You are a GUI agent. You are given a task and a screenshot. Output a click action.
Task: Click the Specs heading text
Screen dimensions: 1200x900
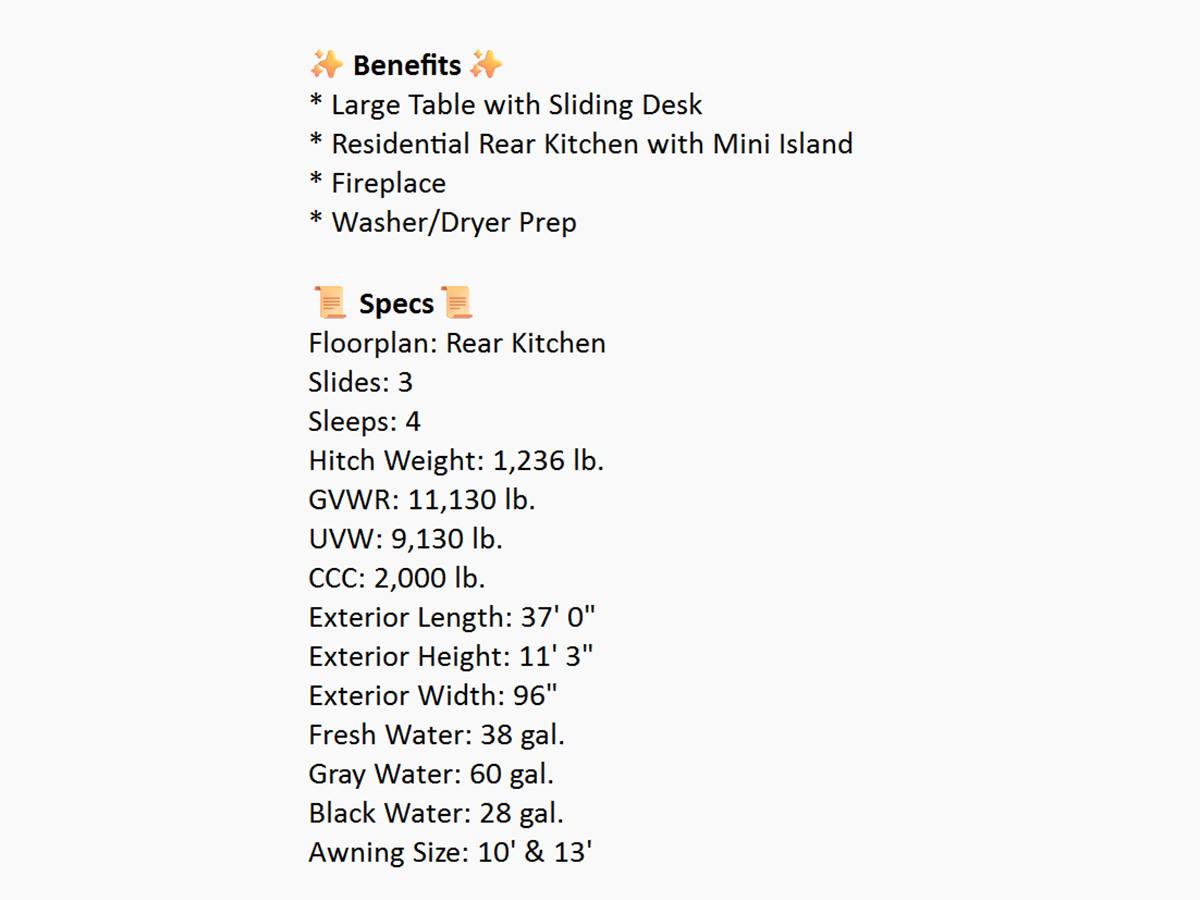pos(396,304)
